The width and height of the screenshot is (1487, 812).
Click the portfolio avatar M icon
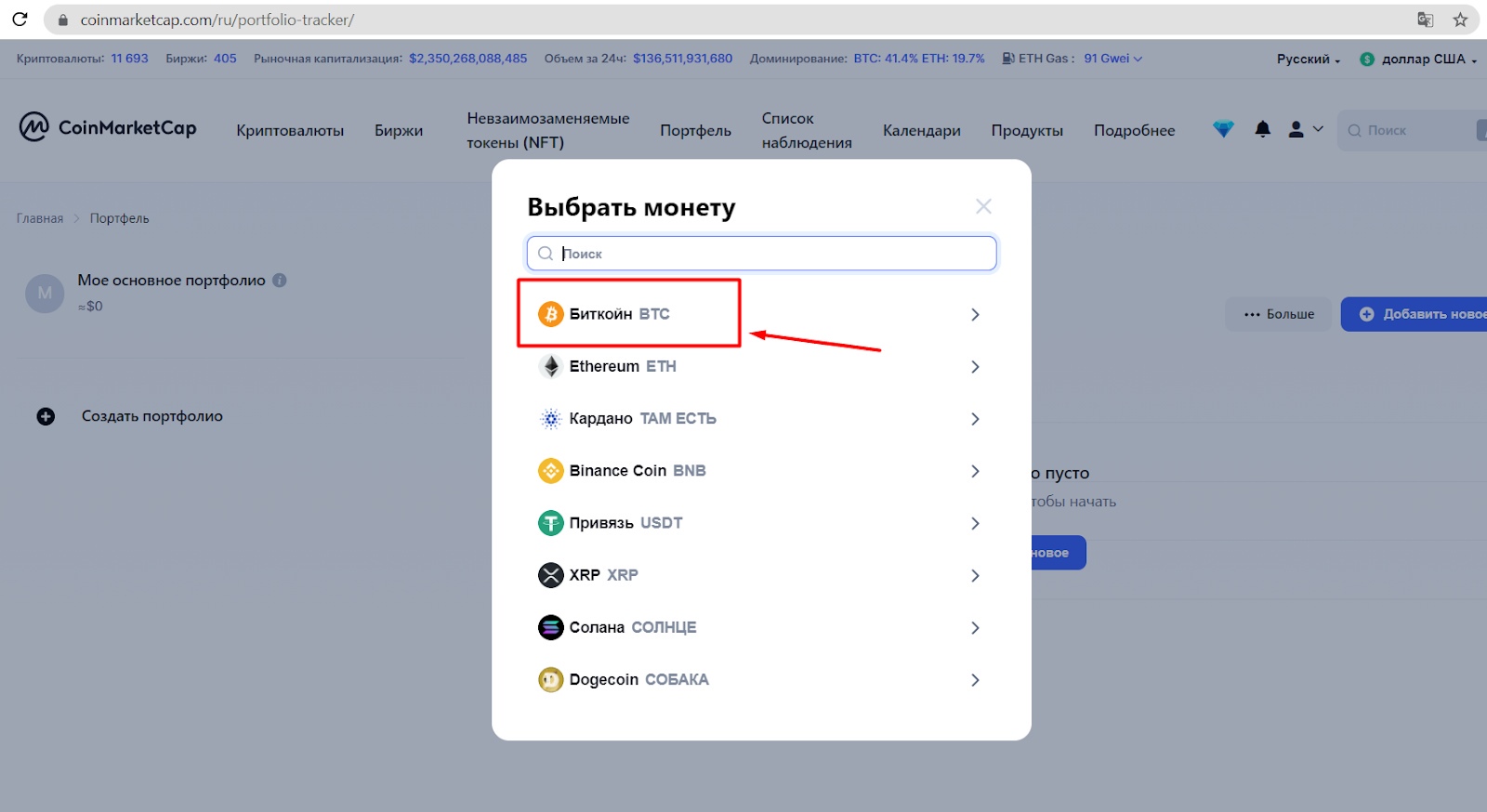click(x=45, y=294)
